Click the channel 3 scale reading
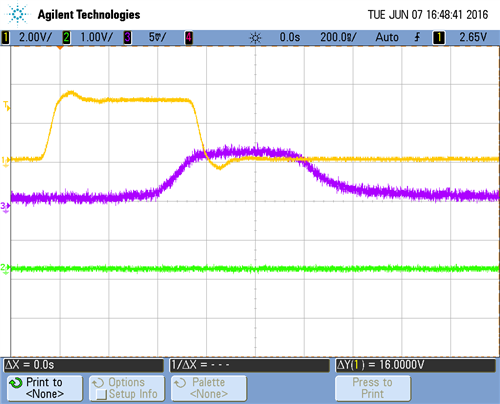Screen dimensions: 500x404 pos(157,37)
